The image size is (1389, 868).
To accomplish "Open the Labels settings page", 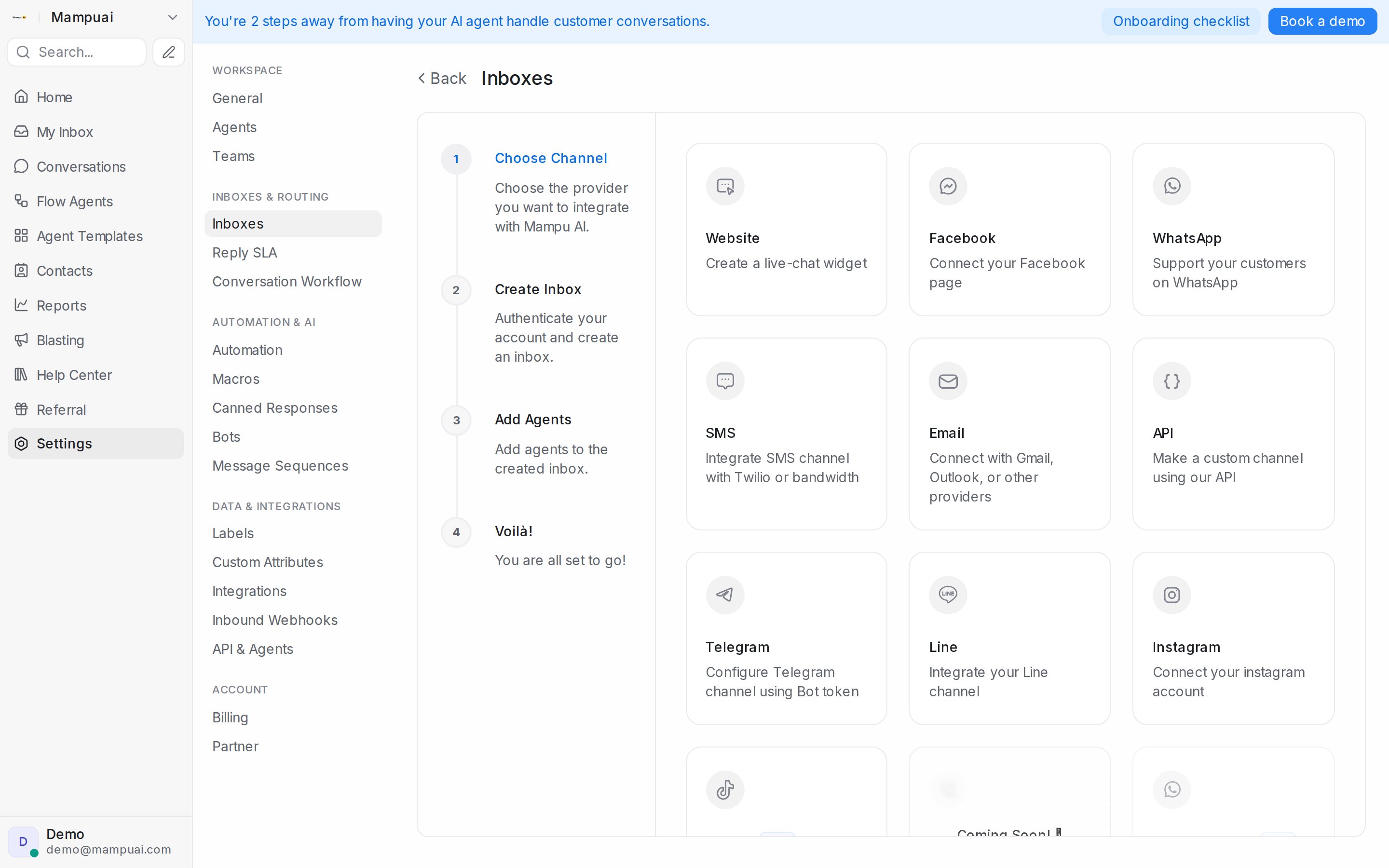I will pos(233,533).
